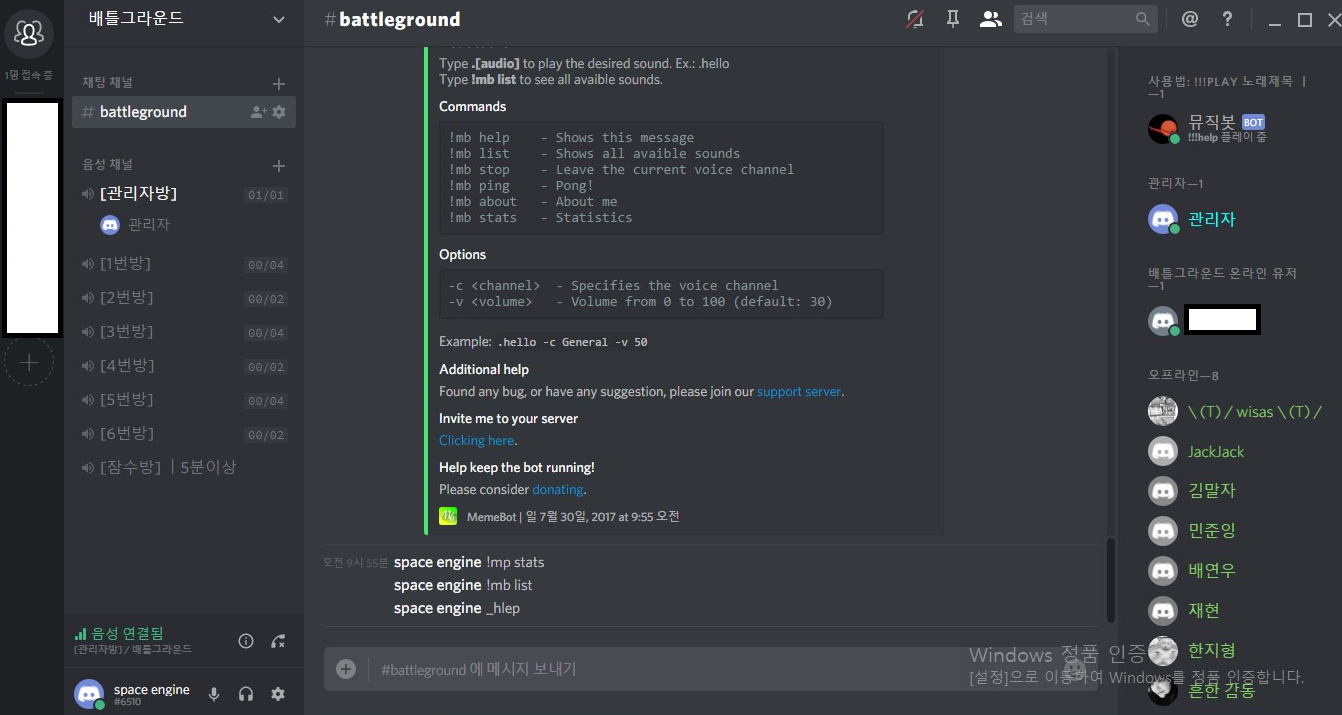Image resolution: width=1342 pixels, height=715 pixels.
Task: Click space engine name on _hlep
Action: coord(437,608)
